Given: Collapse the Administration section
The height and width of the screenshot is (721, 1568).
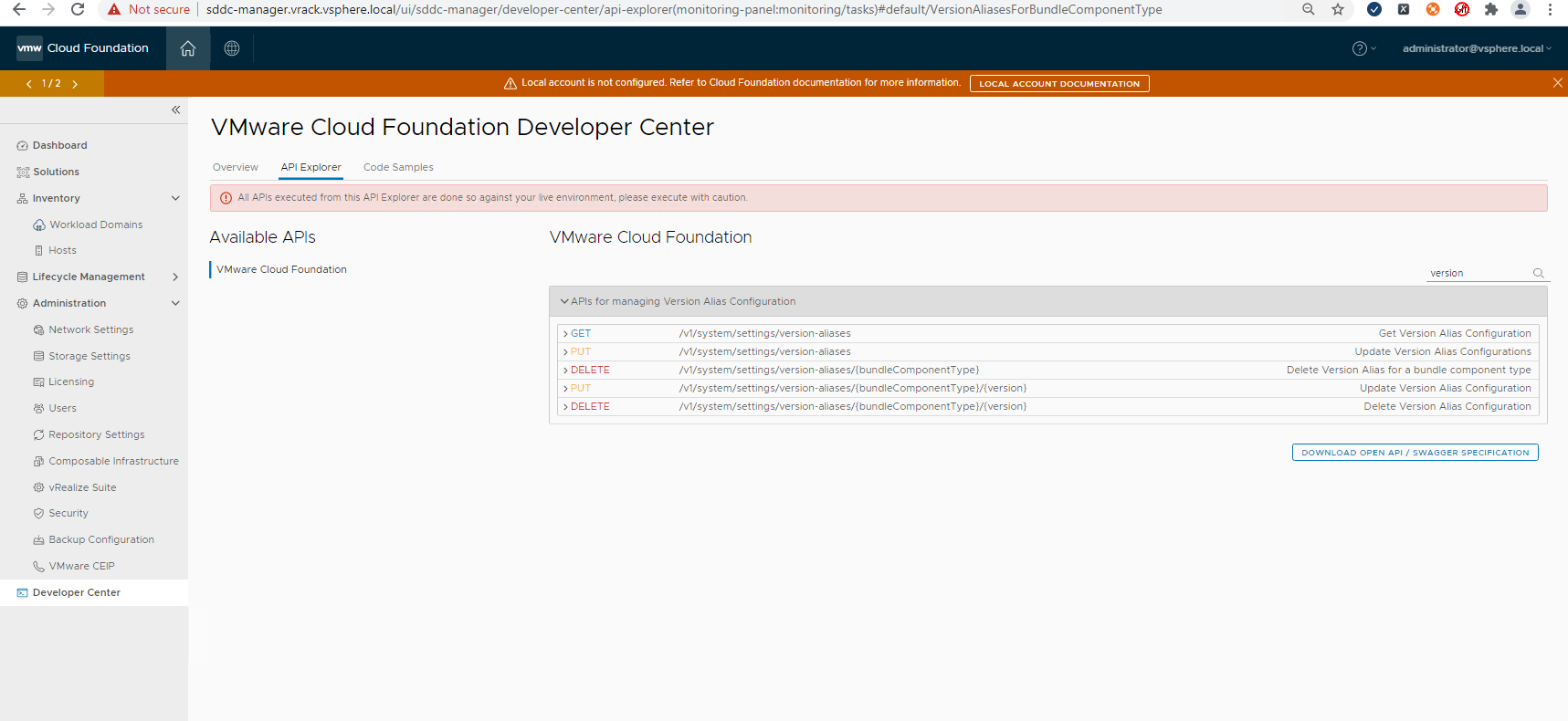Looking at the screenshot, I should point(175,303).
